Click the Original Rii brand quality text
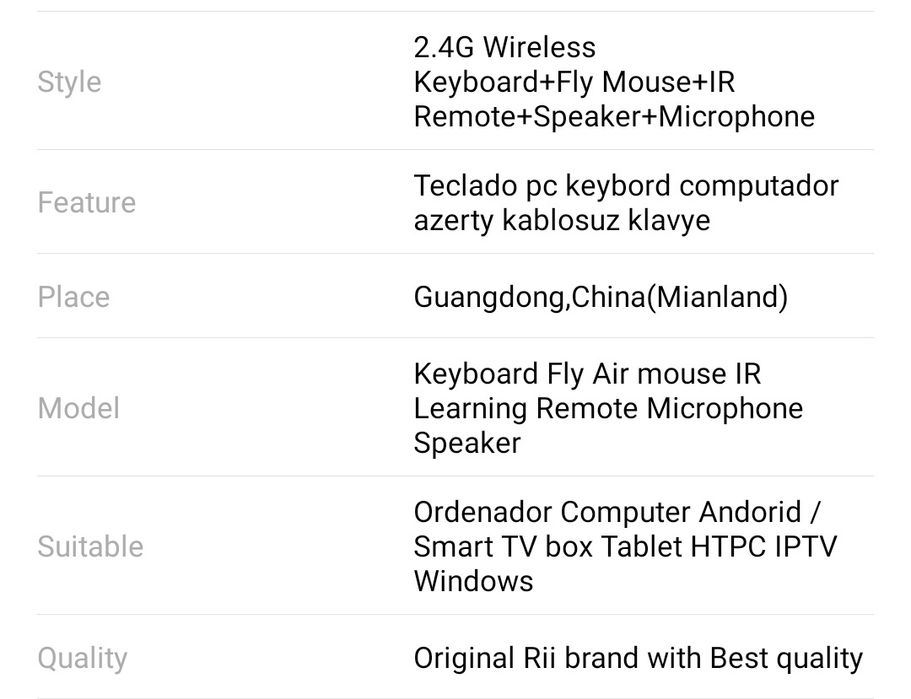Viewport: 911px width, 699px height. (637, 658)
